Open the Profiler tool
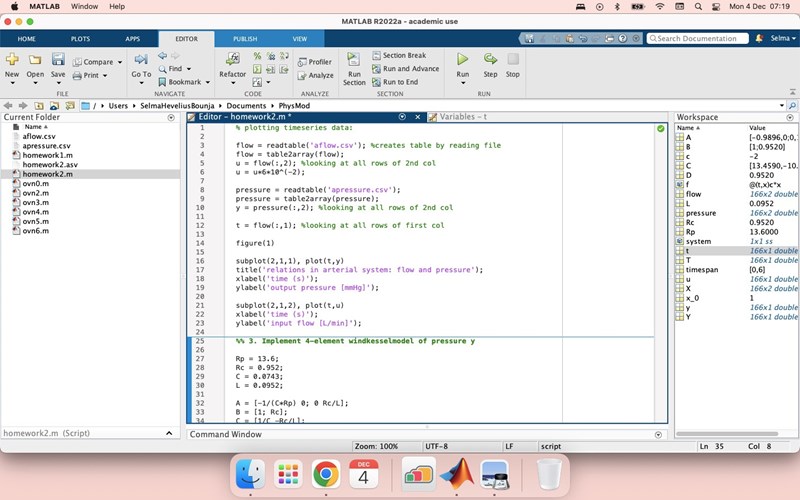The image size is (800, 500). (315, 62)
